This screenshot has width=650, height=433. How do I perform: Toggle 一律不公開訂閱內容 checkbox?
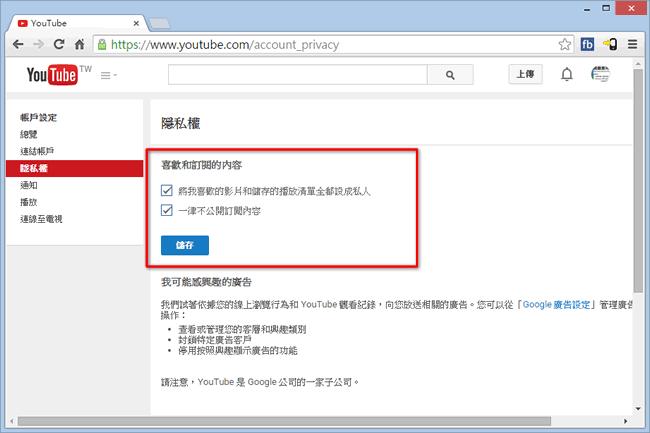(x=167, y=211)
